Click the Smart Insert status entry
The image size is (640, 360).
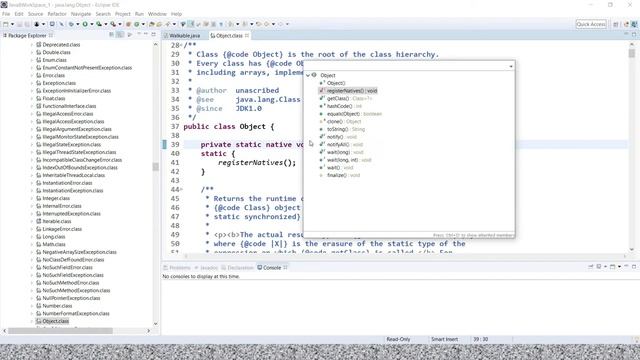444,339
